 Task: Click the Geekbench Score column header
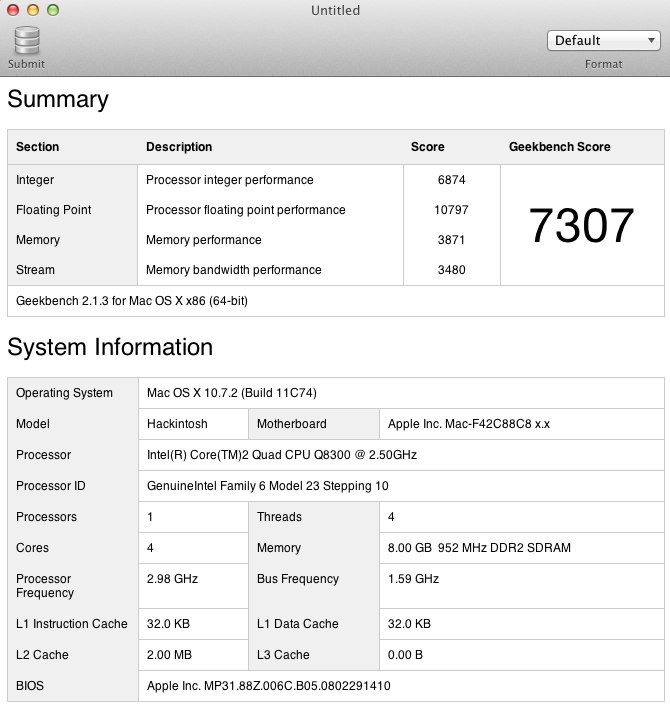tap(560, 147)
